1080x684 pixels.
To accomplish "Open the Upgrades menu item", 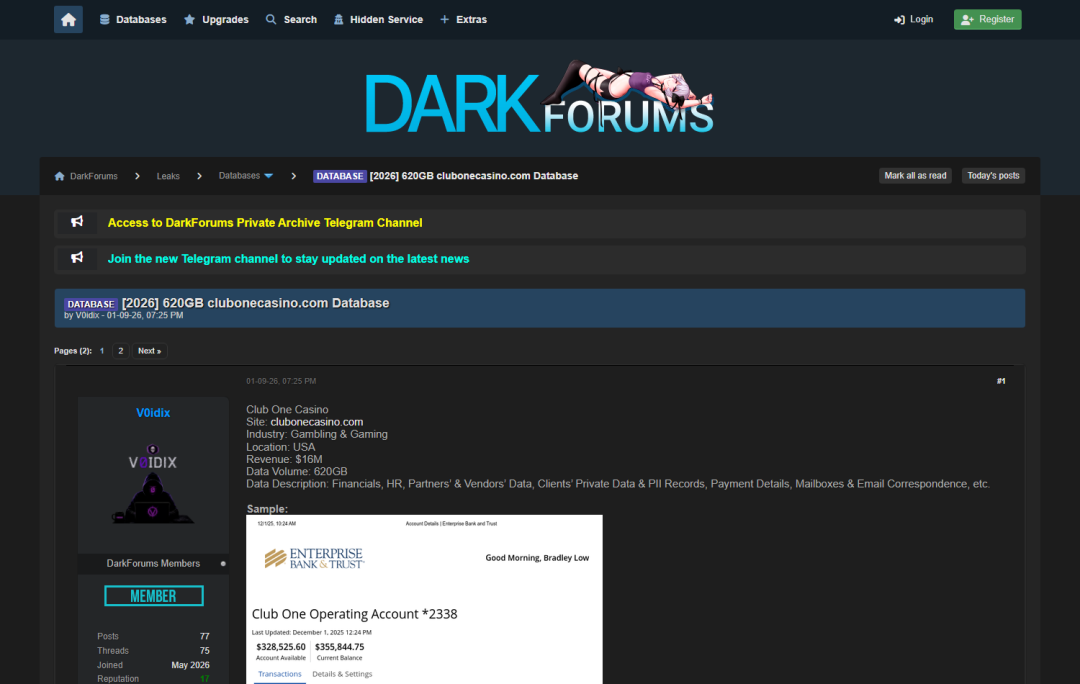I will coord(216,19).
